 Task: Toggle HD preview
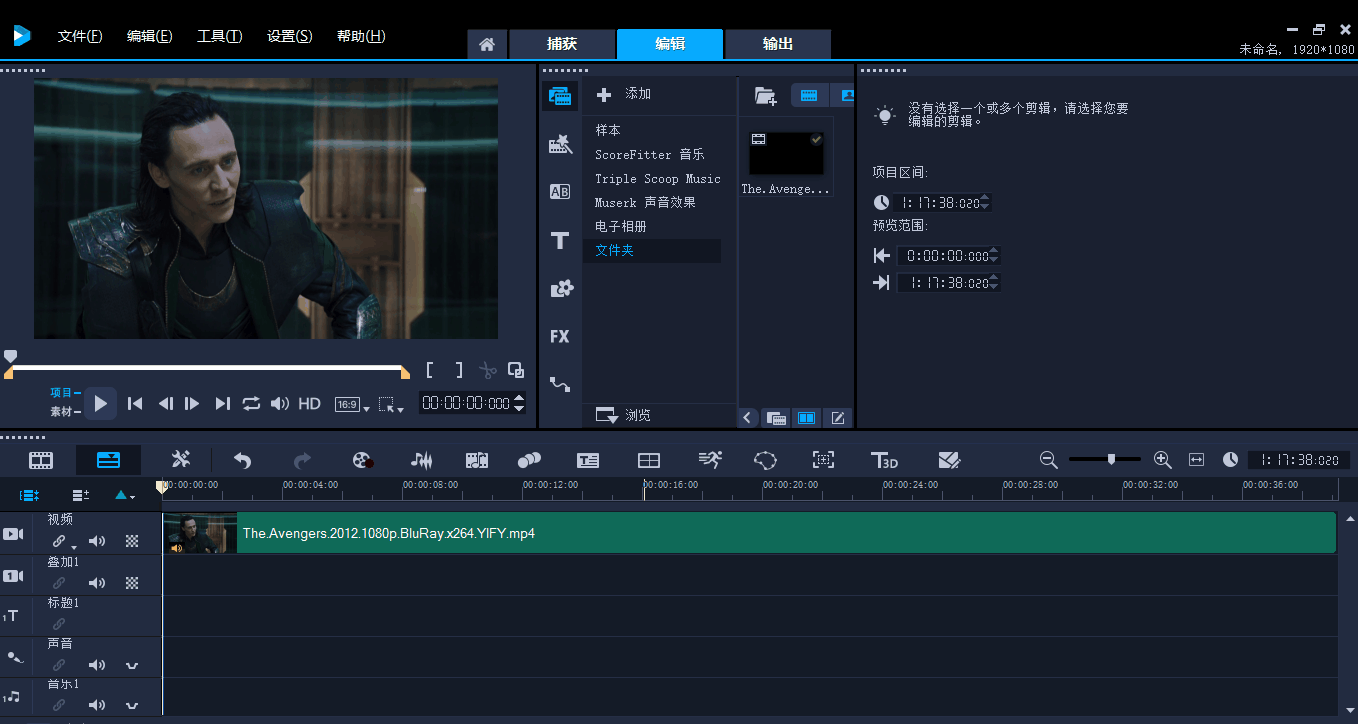point(310,404)
